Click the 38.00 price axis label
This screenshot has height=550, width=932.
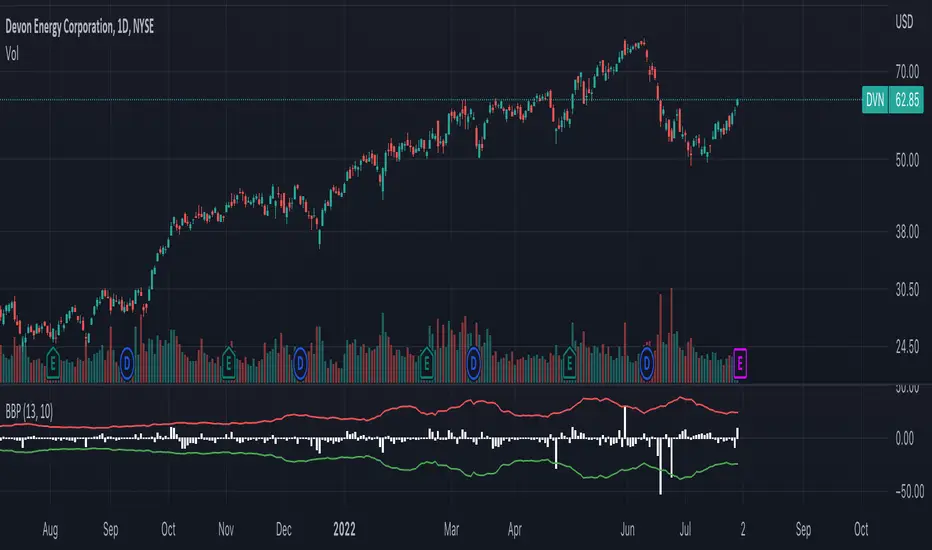[x=907, y=232]
